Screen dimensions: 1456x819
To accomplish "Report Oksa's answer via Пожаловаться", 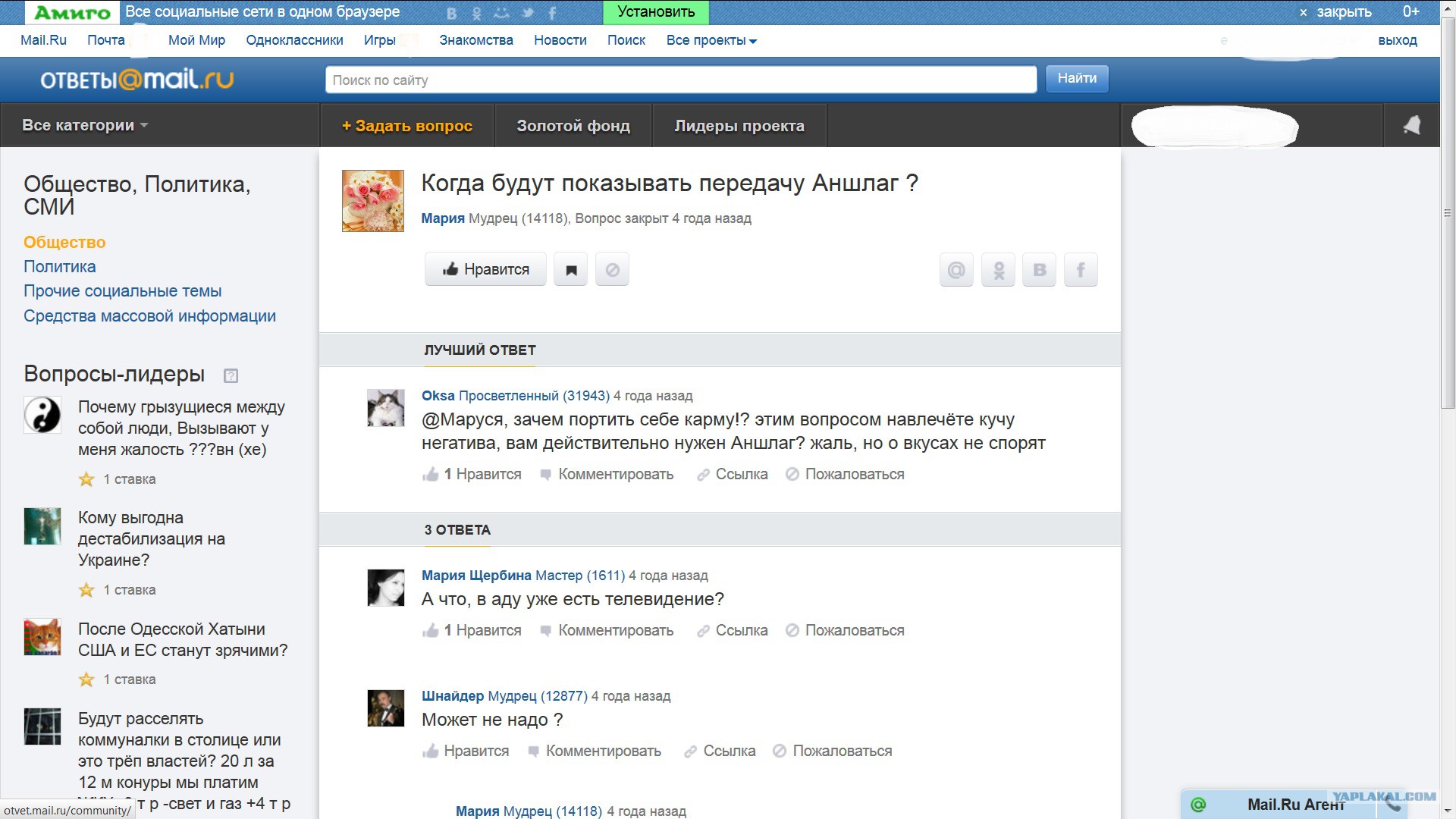I will click(x=845, y=475).
